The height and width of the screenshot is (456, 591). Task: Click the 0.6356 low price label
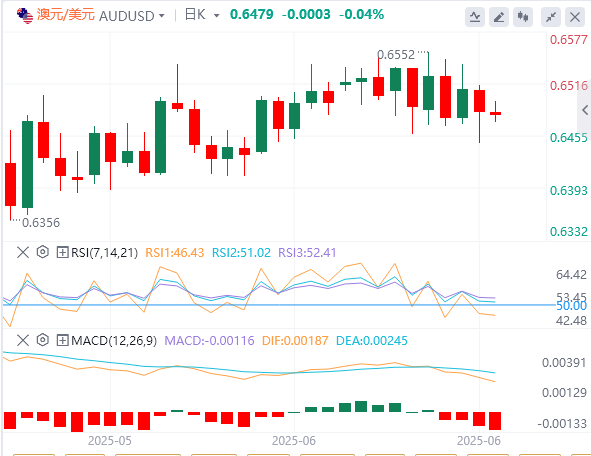pyautogui.click(x=41, y=223)
